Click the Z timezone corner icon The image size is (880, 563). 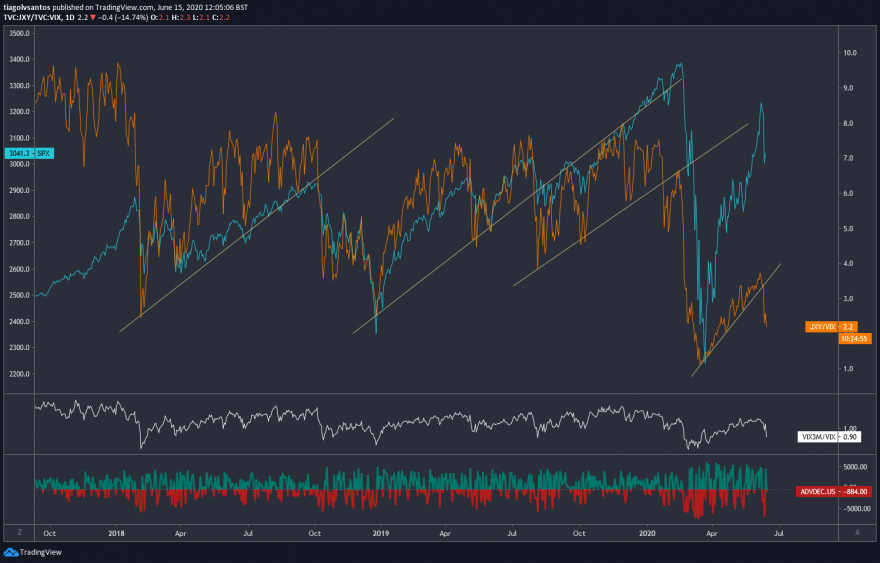pos(20,533)
